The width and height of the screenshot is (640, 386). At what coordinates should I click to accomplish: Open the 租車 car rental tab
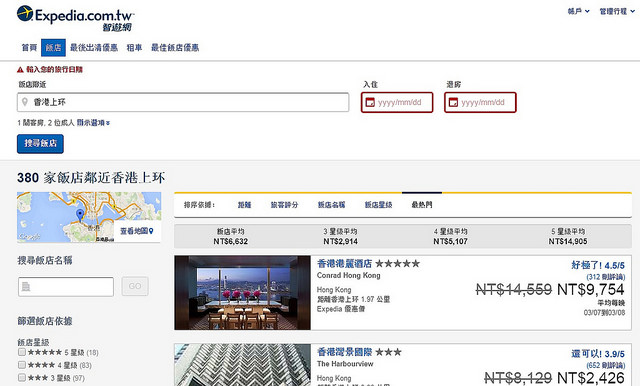(x=134, y=48)
